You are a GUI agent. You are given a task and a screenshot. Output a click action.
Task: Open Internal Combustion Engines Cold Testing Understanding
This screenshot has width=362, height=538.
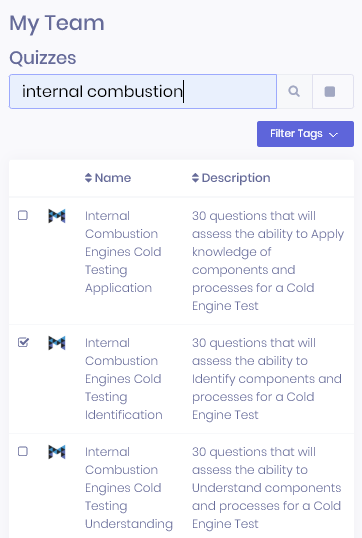(x=129, y=488)
